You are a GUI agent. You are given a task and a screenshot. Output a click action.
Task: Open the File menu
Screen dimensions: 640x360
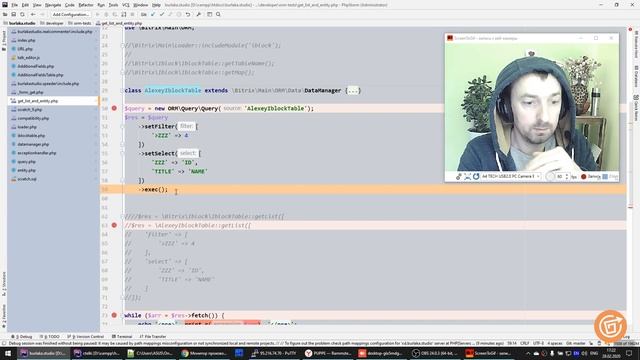click(15, 5)
